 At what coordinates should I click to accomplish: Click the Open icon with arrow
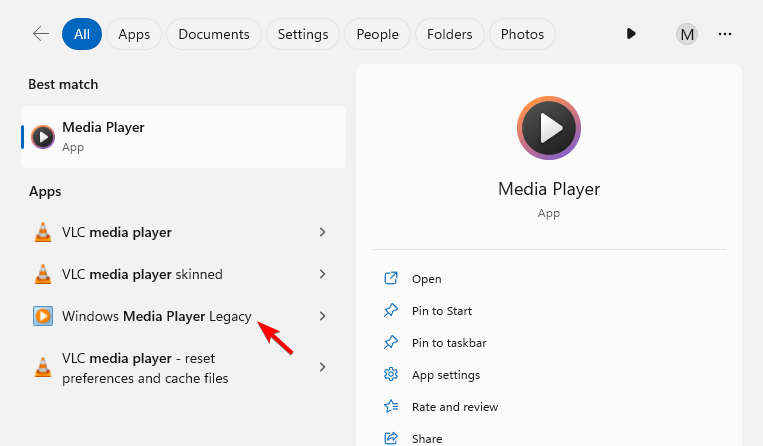(x=391, y=278)
